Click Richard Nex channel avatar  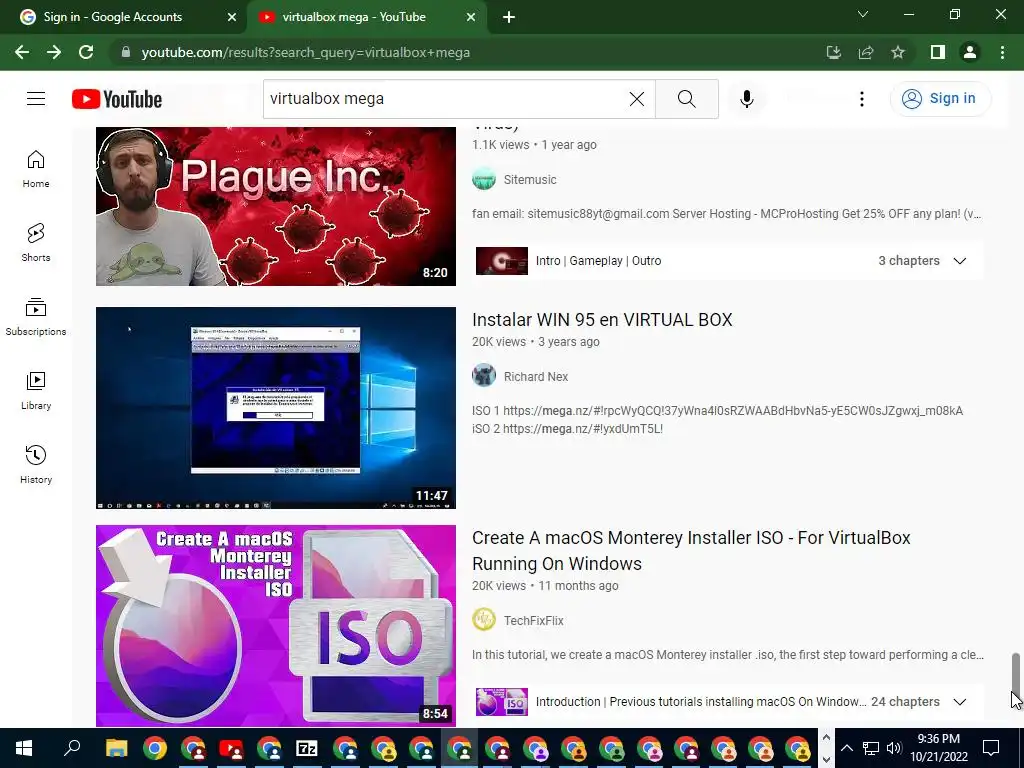coord(484,376)
